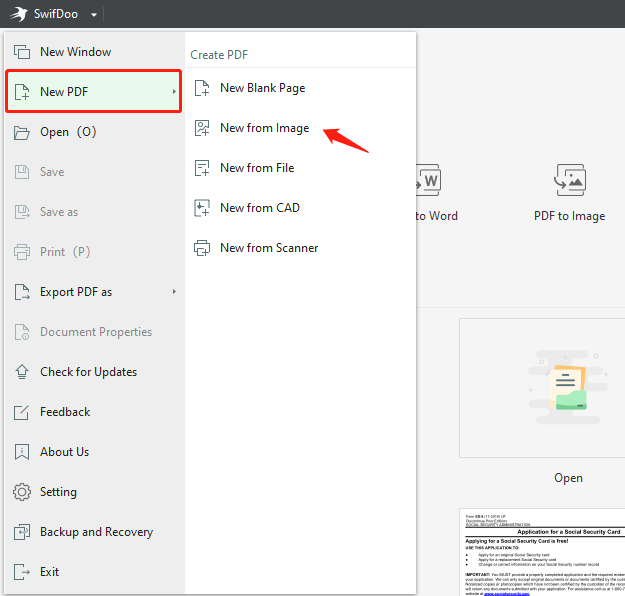Expand the New PDF submenu arrow
This screenshot has width=625, height=596.
click(x=174, y=92)
